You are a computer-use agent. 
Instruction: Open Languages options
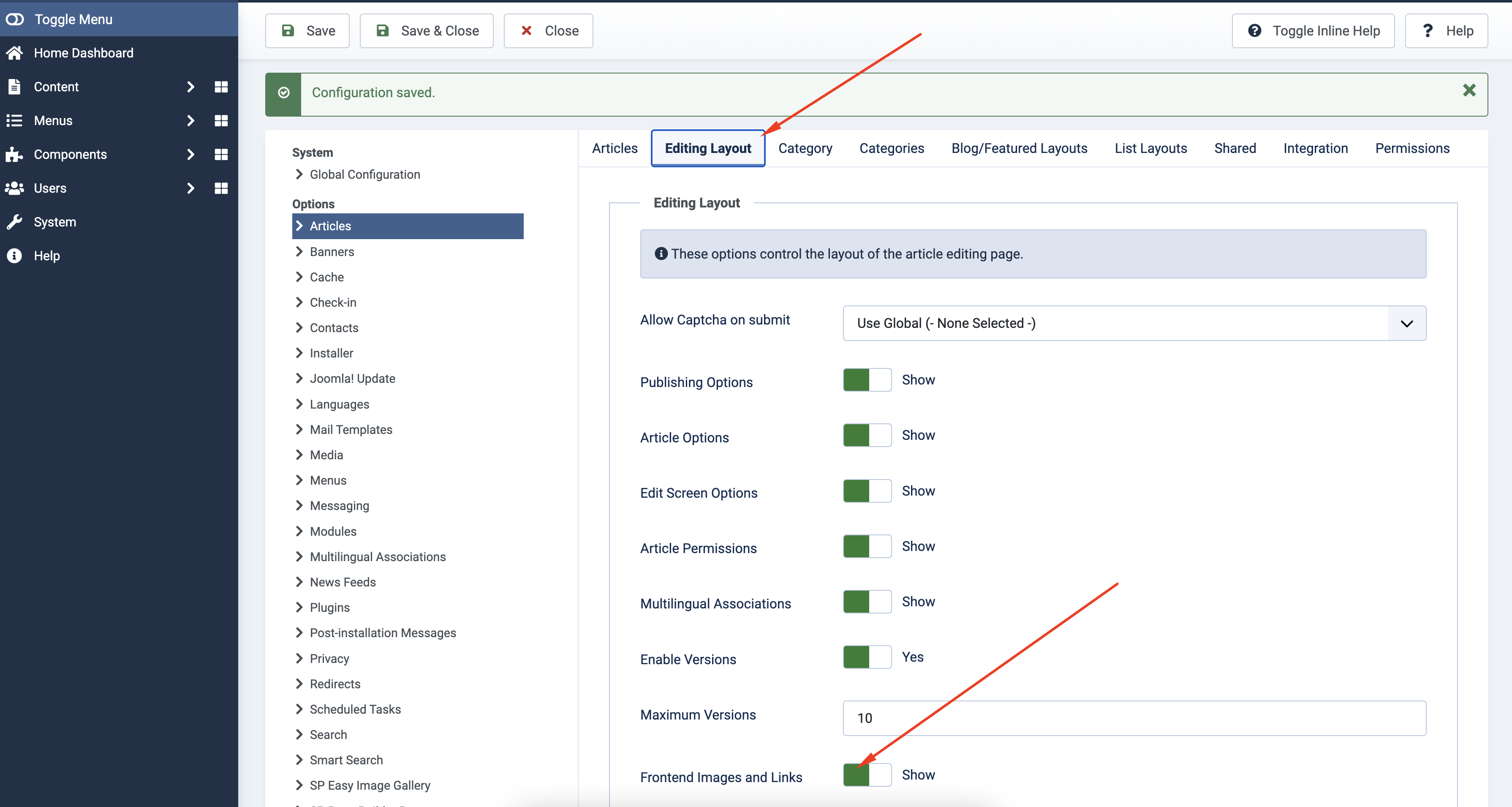(339, 404)
